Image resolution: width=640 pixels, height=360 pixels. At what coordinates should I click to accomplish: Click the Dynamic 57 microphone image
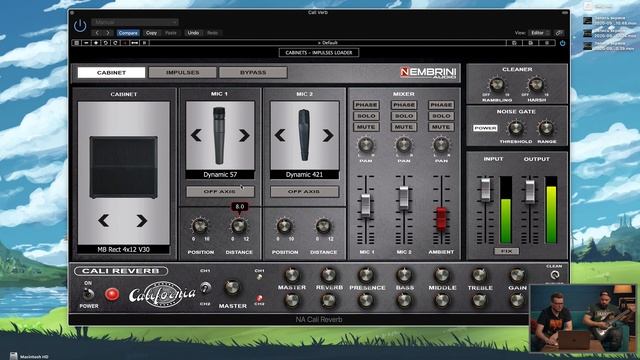click(220, 136)
